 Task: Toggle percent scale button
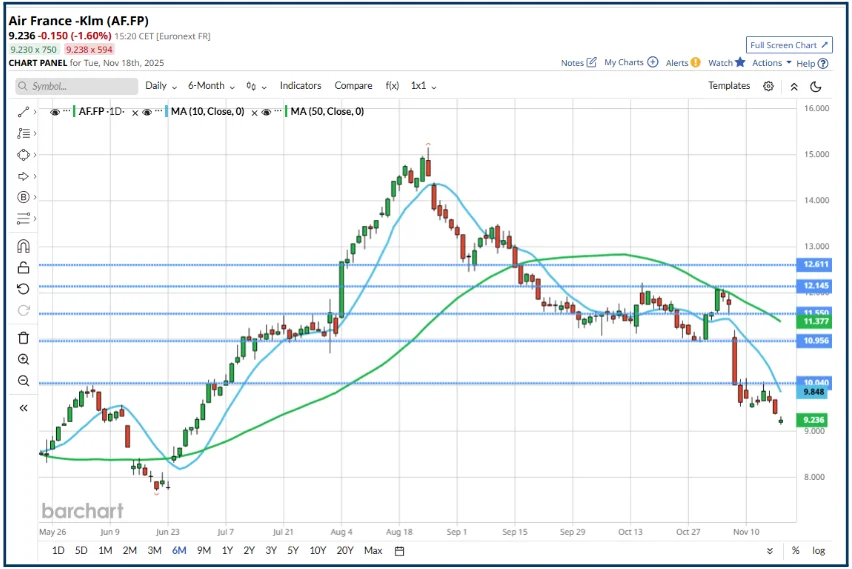coord(795,551)
